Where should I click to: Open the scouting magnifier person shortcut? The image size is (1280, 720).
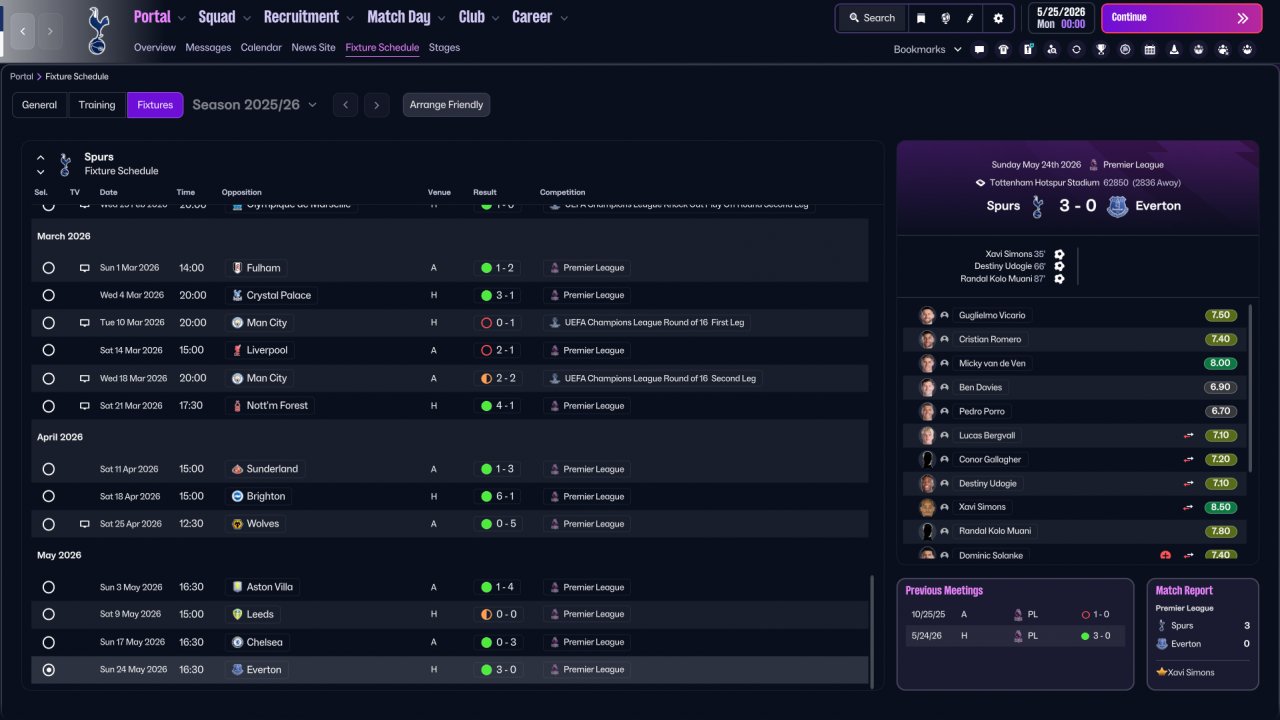1052,49
